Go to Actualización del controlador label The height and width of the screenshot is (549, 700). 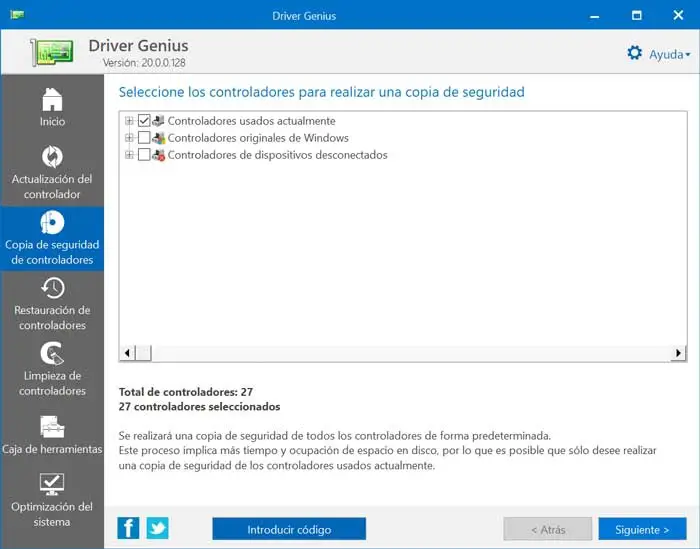[52, 187]
